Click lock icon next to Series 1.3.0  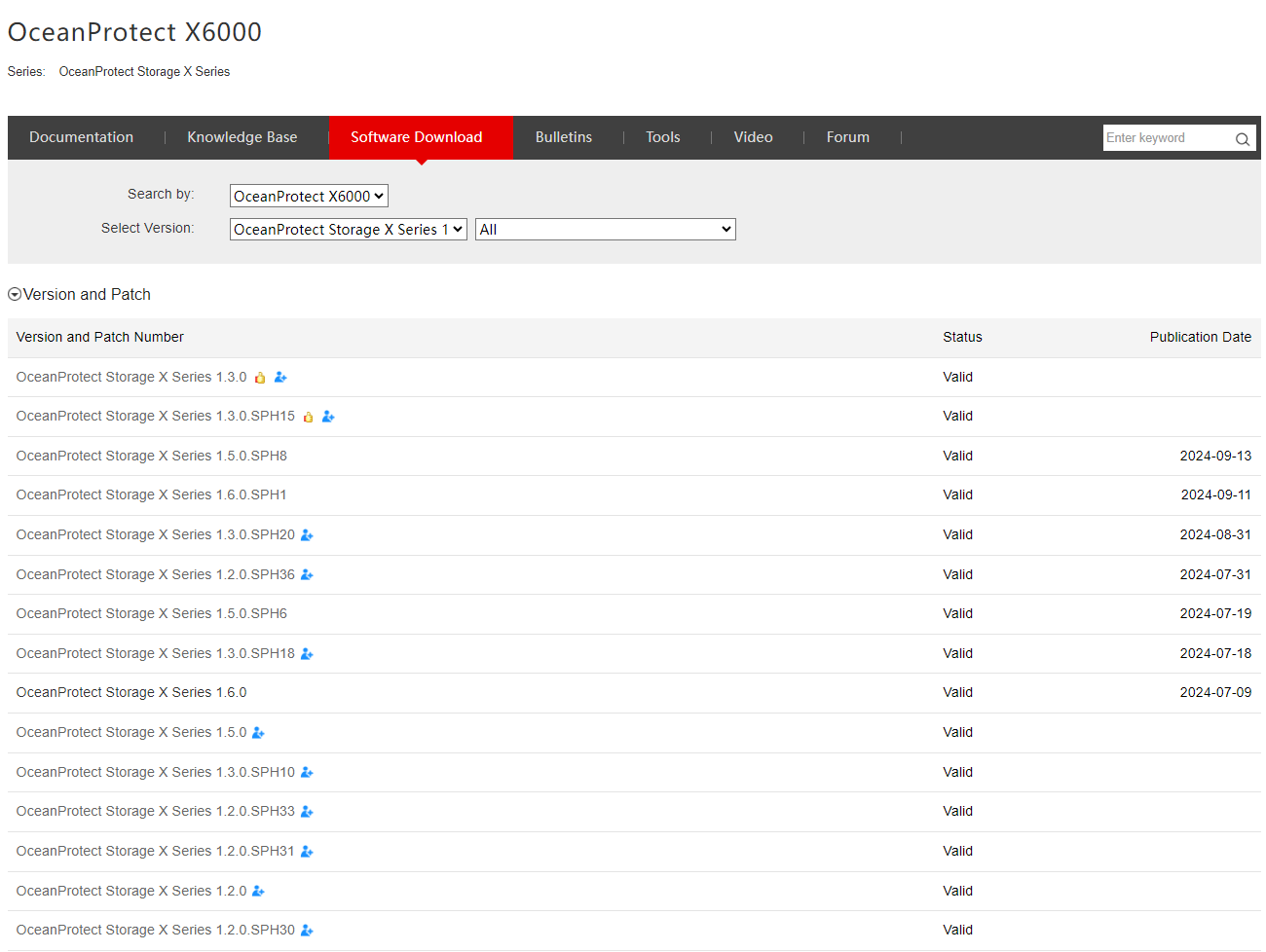[260, 378]
